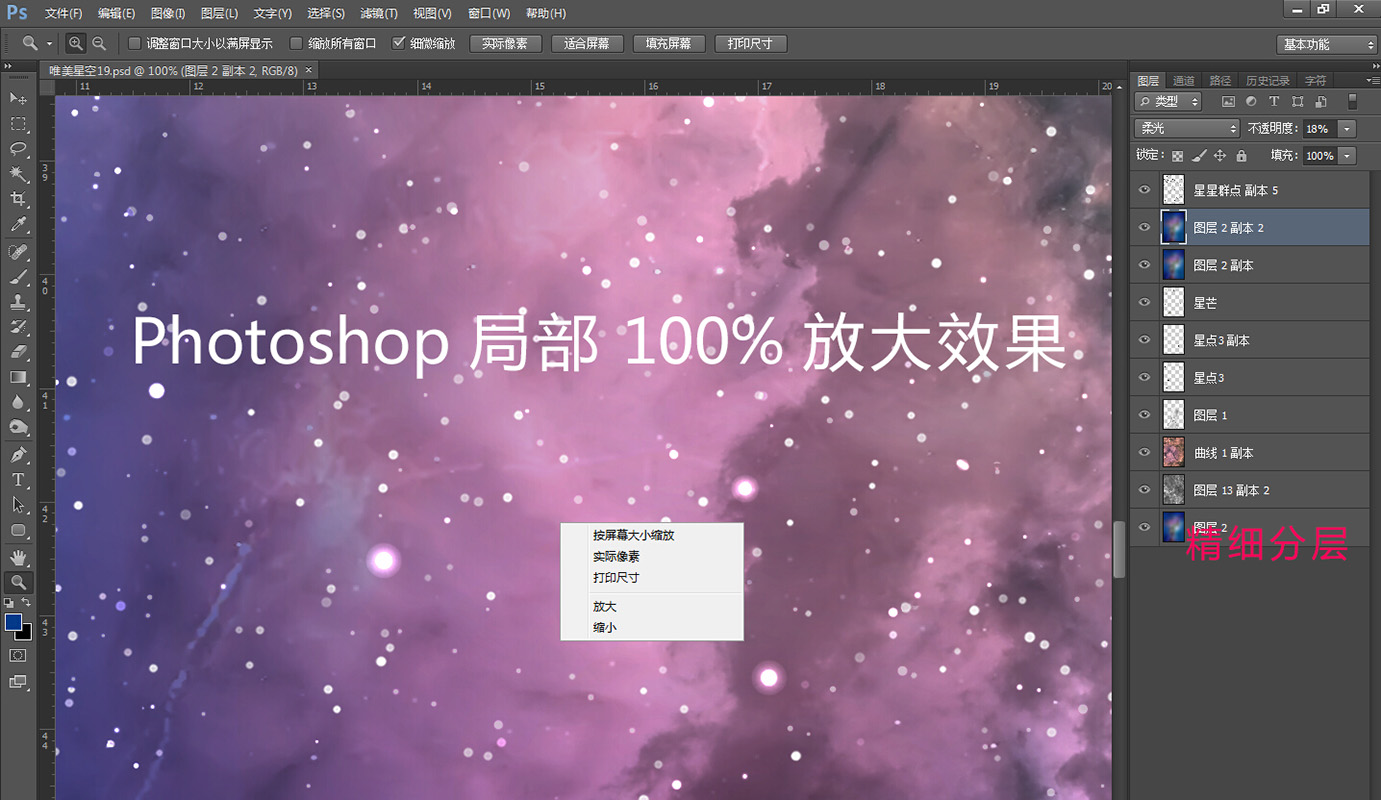Image resolution: width=1381 pixels, height=800 pixels.
Task: Select the Eraser tool
Action: [x=18, y=353]
